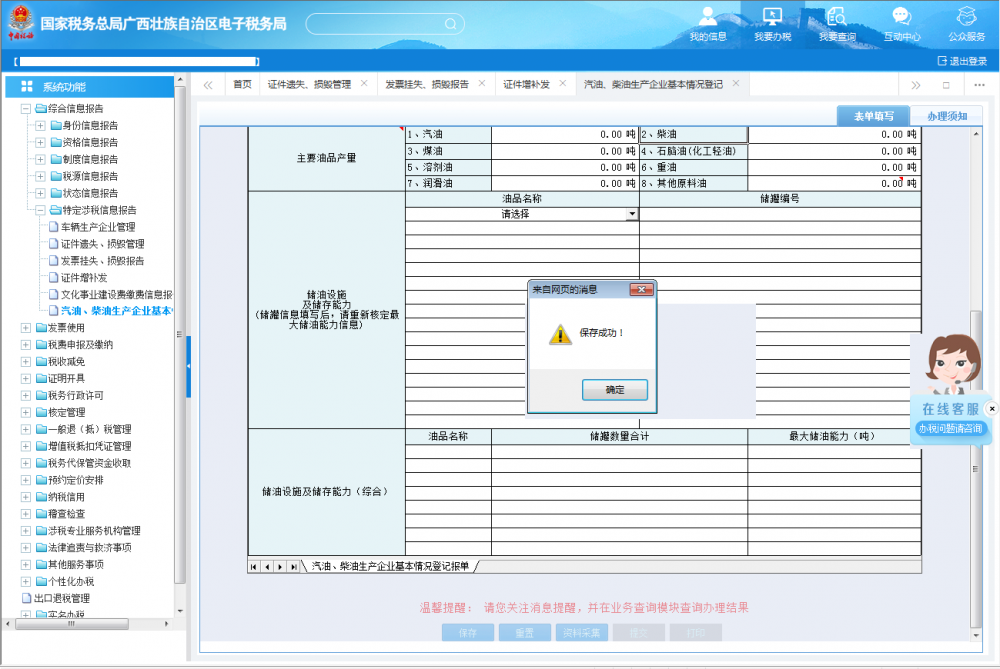Select the 发票挂失、损毁报告 sidebar item

(x=104, y=261)
